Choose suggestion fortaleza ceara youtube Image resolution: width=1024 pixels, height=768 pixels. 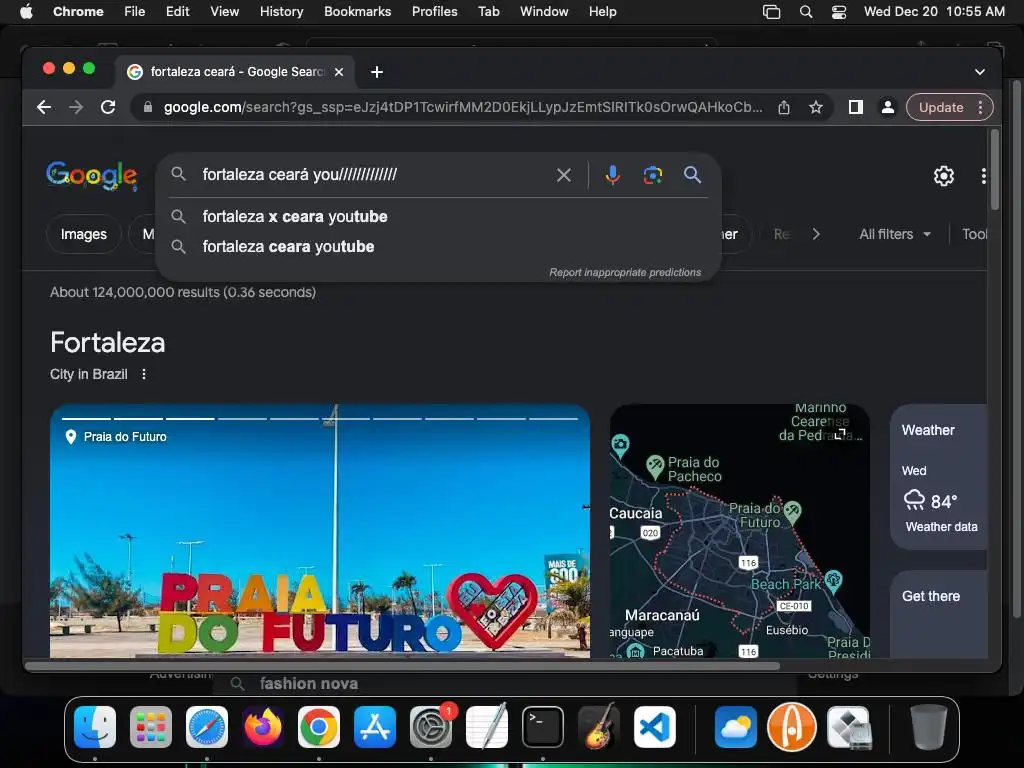click(438, 247)
